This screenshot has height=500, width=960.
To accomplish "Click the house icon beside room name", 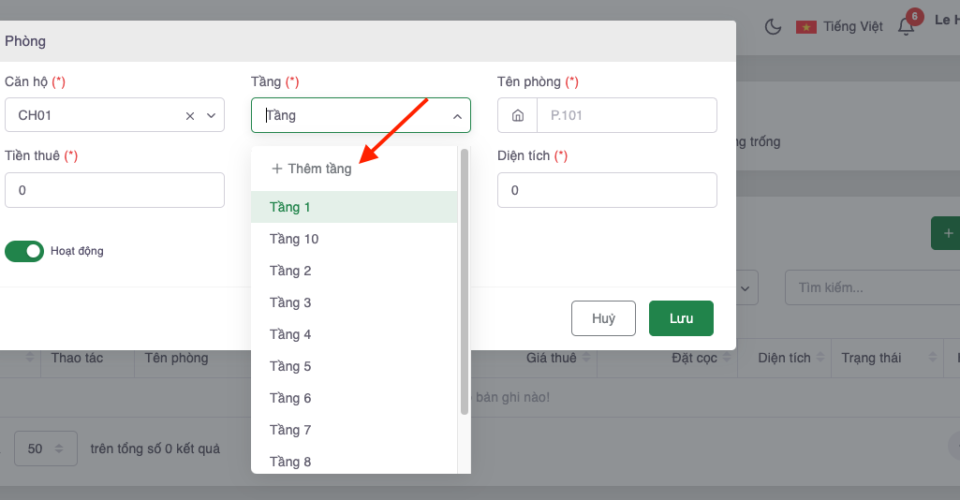I will pos(518,116).
